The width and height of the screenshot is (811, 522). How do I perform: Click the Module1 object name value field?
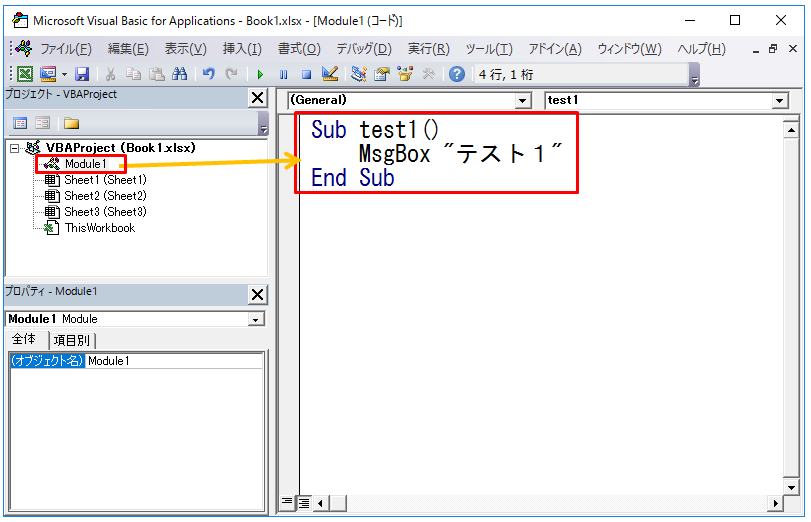[x=174, y=361]
